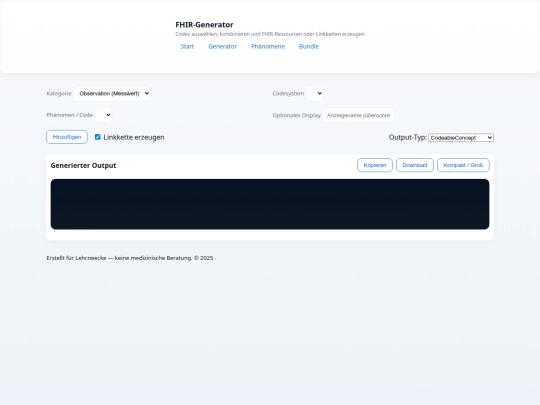Expand the Phänomen / Code dropdown
Image resolution: width=540 pixels, height=405 pixels.
click(103, 115)
